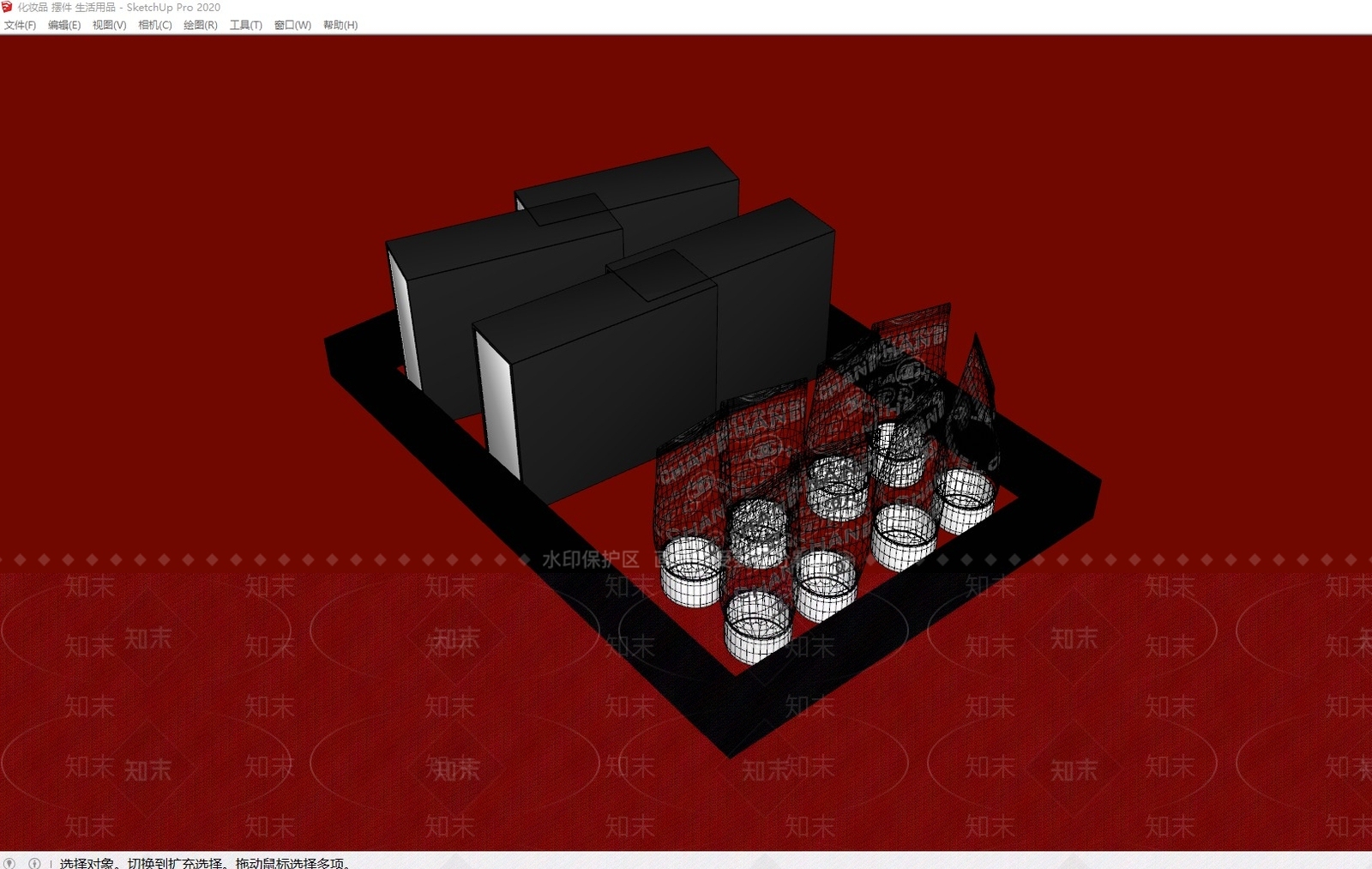Click the geo-location icon in status bar
The image size is (1372, 869).
point(9,863)
